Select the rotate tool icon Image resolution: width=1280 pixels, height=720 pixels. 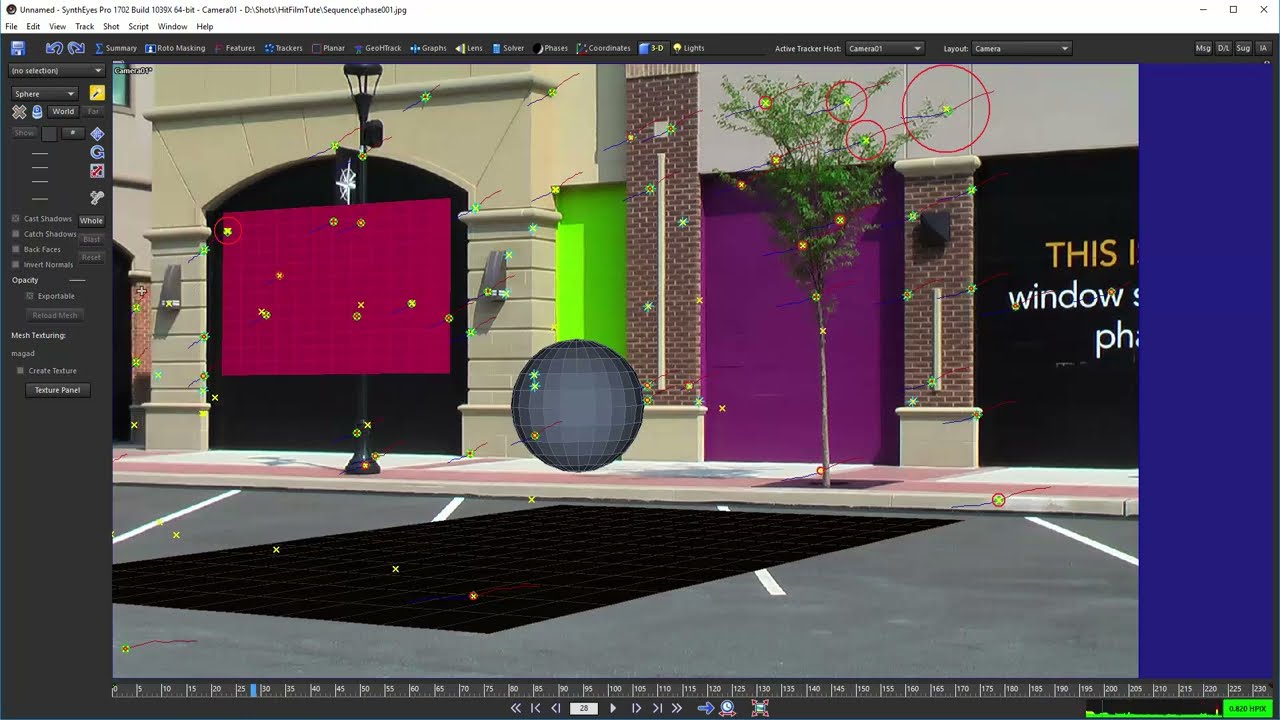(97, 152)
